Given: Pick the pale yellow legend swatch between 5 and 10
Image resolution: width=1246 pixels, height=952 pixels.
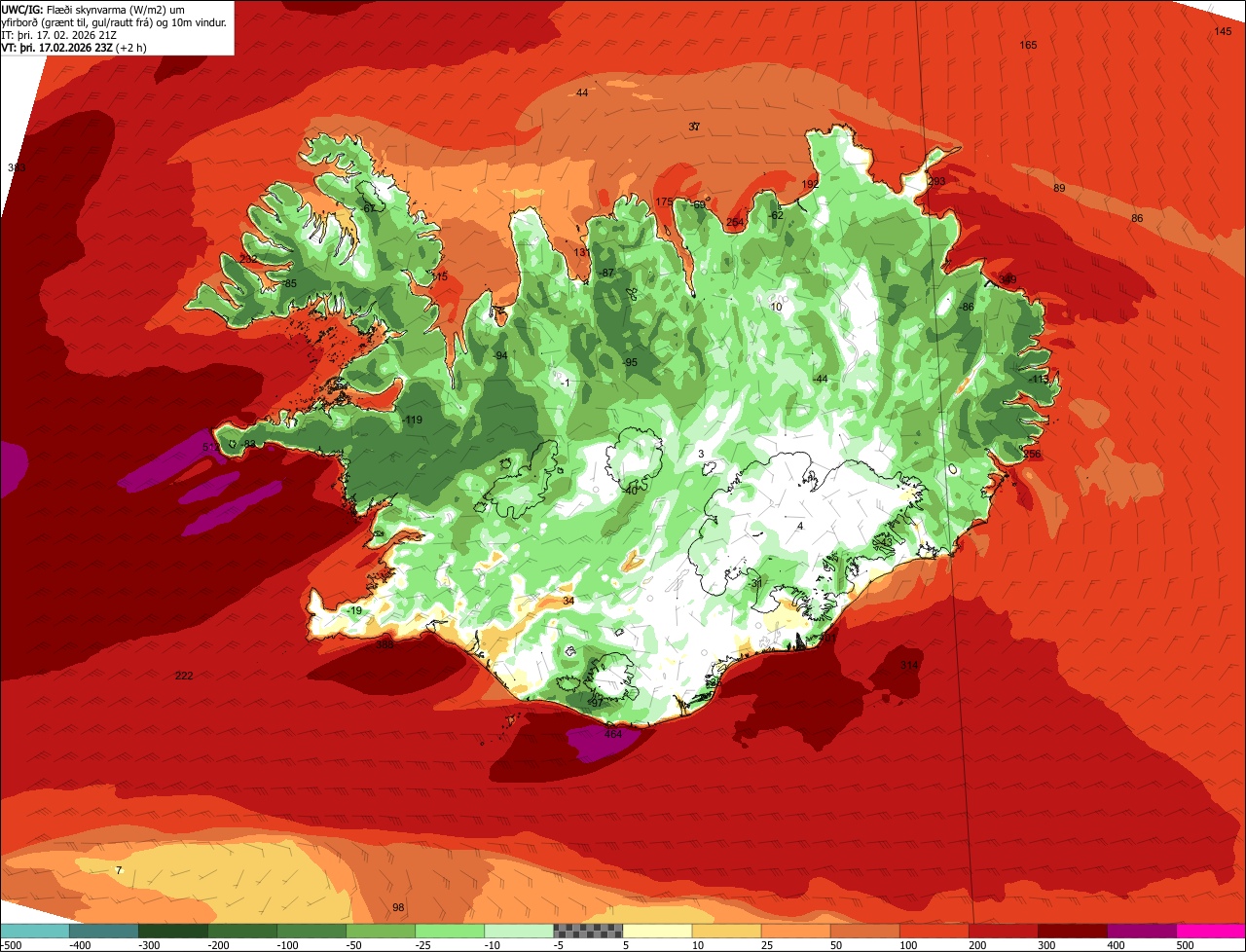Looking at the screenshot, I should [657, 931].
